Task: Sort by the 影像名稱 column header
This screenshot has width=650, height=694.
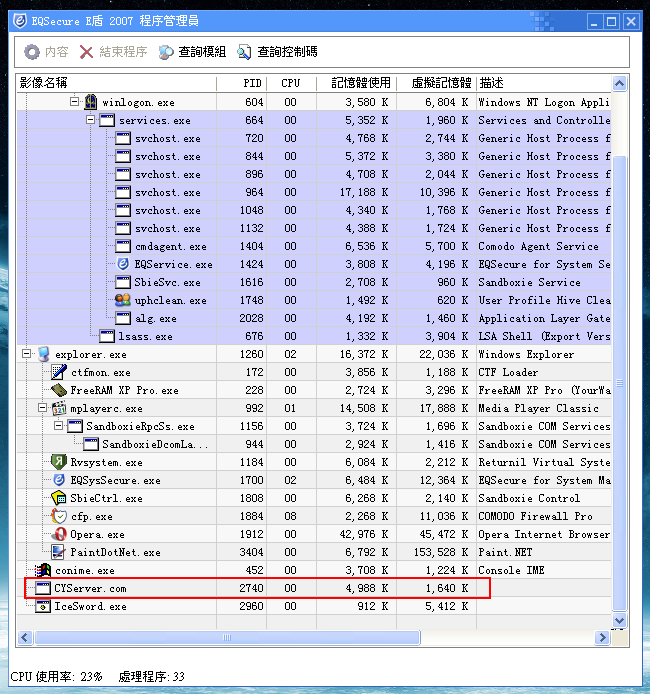Action: point(116,83)
